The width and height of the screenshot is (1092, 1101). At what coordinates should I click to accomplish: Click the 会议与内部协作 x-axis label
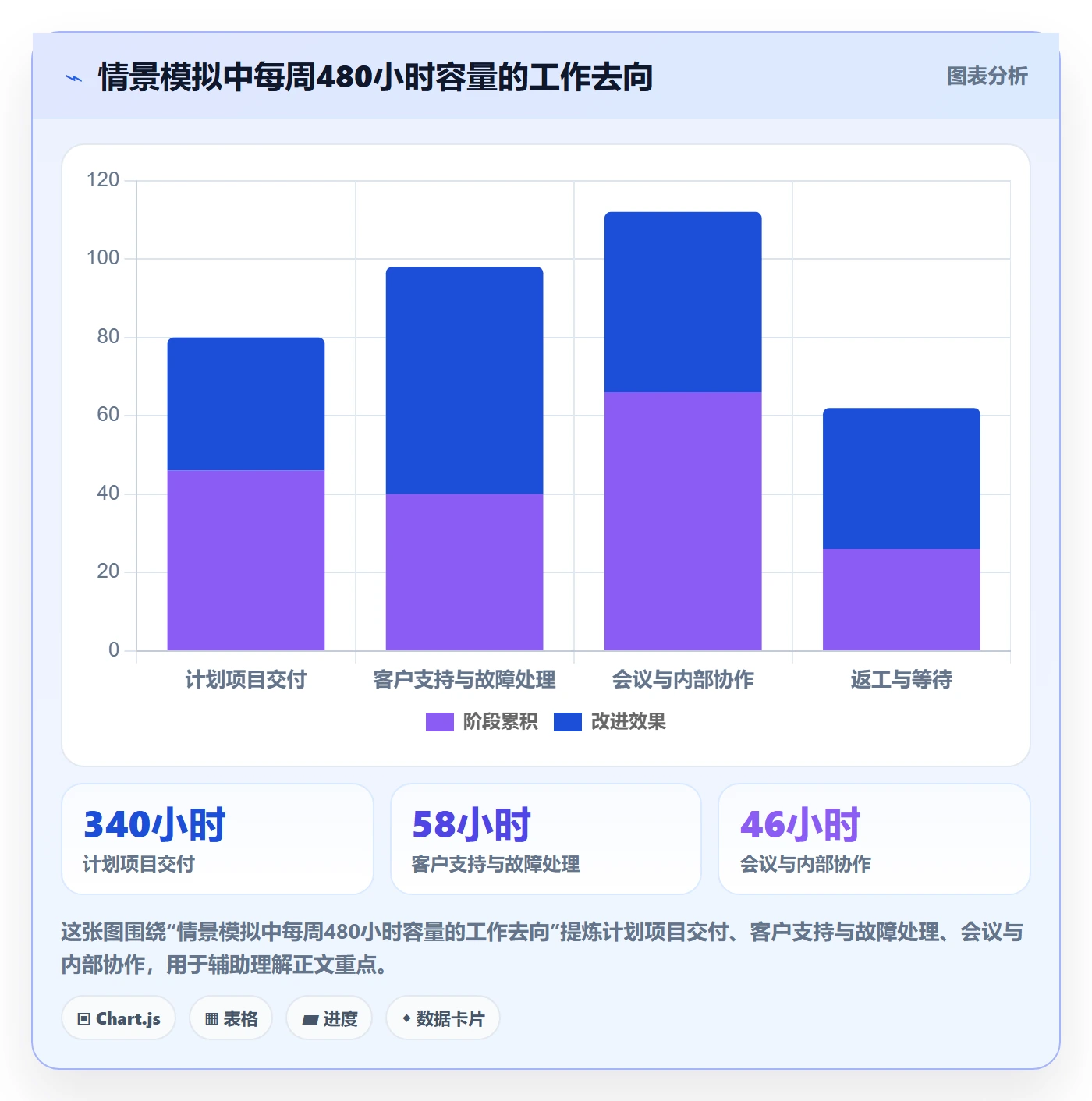pyautogui.click(x=682, y=680)
